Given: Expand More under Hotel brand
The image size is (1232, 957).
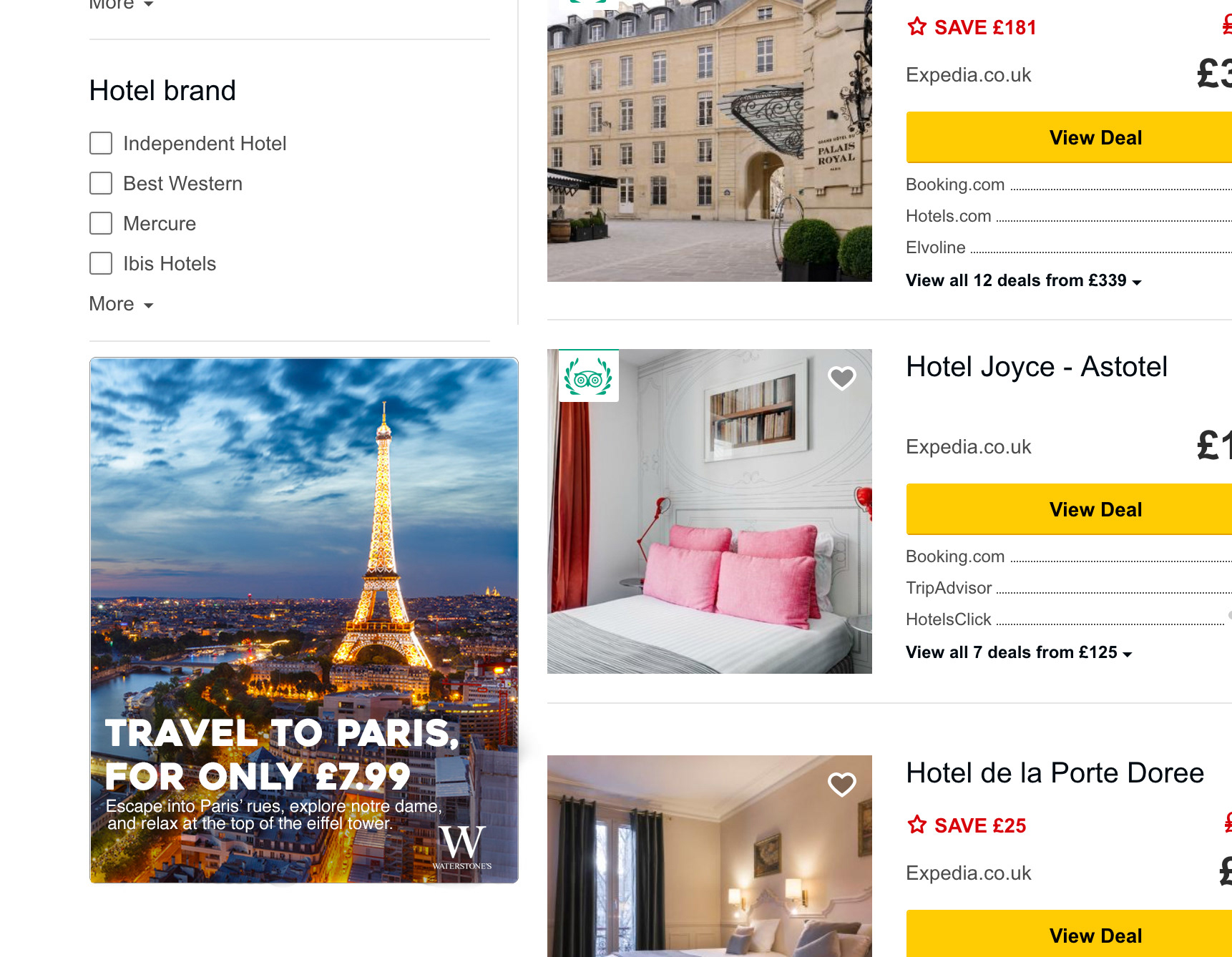Looking at the screenshot, I should (122, 304).
